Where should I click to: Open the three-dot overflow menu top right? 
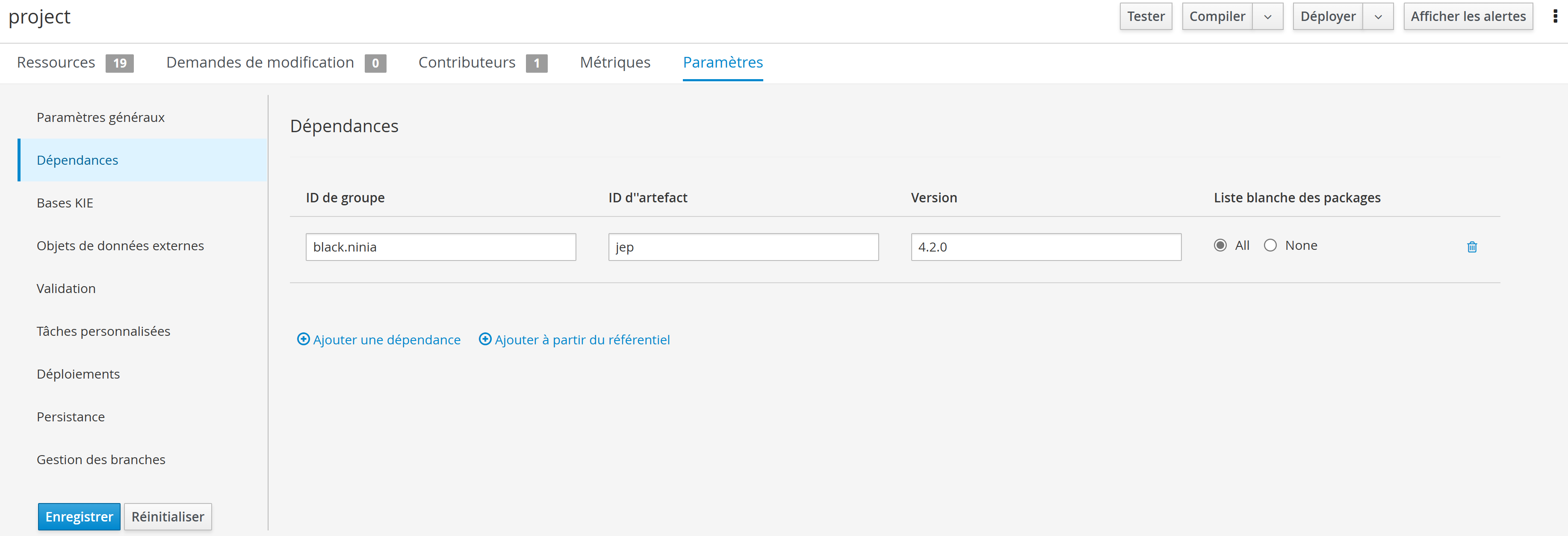[x=1556, y=16]
